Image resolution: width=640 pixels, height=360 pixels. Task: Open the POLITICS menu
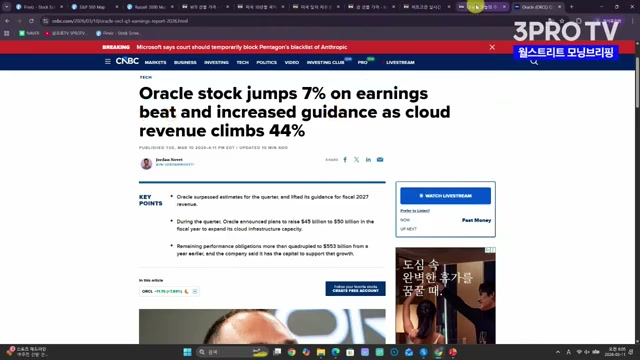[x=267, y=62]
